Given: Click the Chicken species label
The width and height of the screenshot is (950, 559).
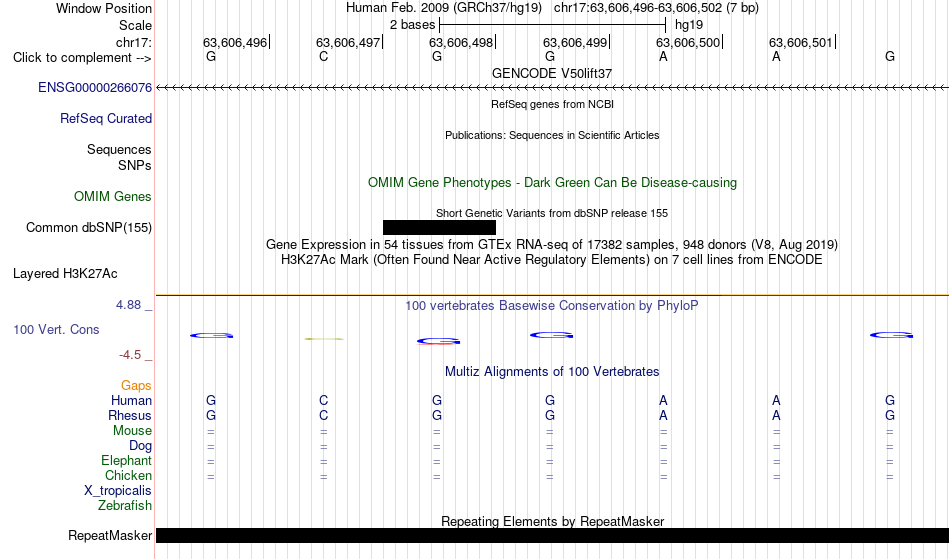Looking at the screenshot, I should click(128, 476).
